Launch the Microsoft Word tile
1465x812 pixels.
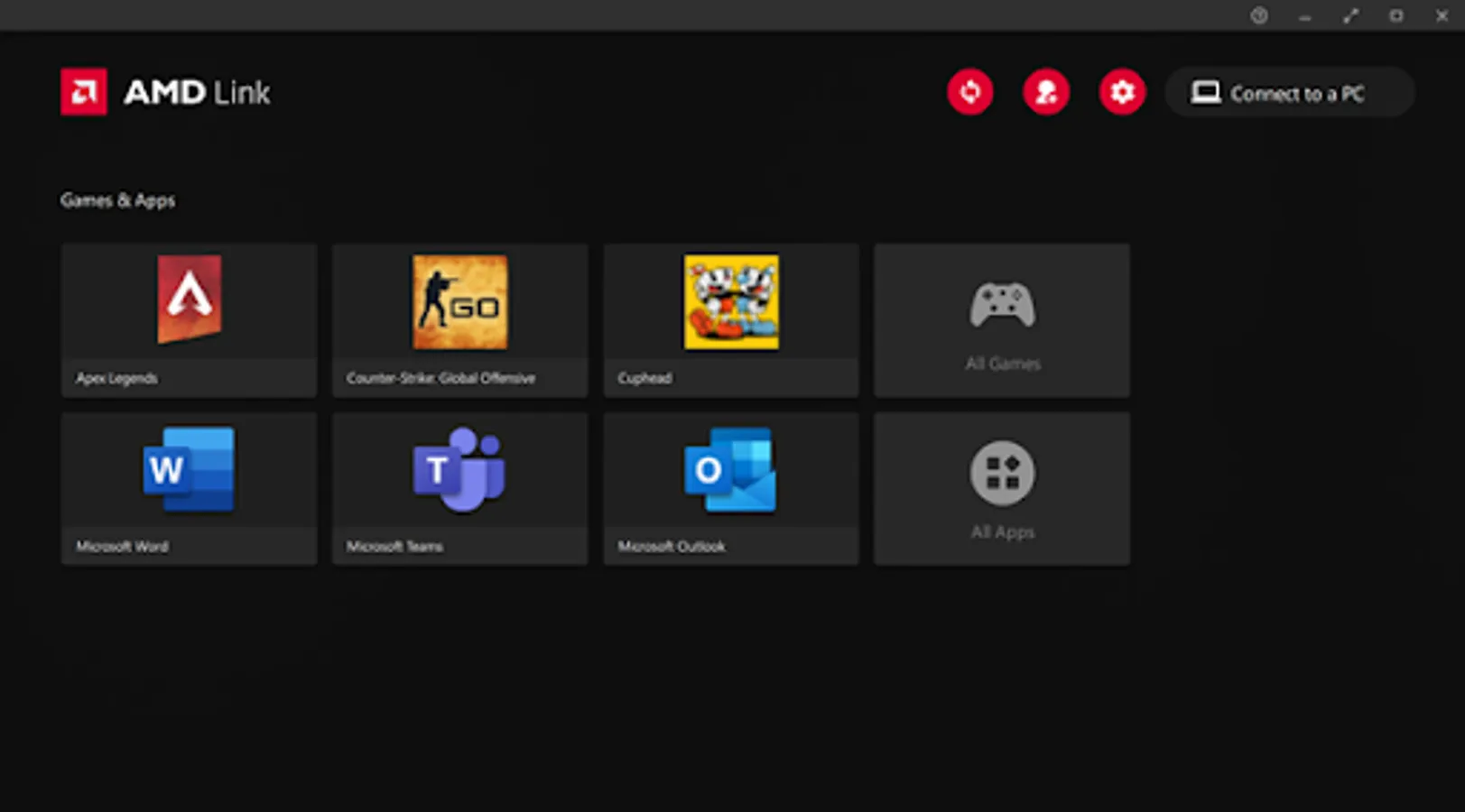190,489
